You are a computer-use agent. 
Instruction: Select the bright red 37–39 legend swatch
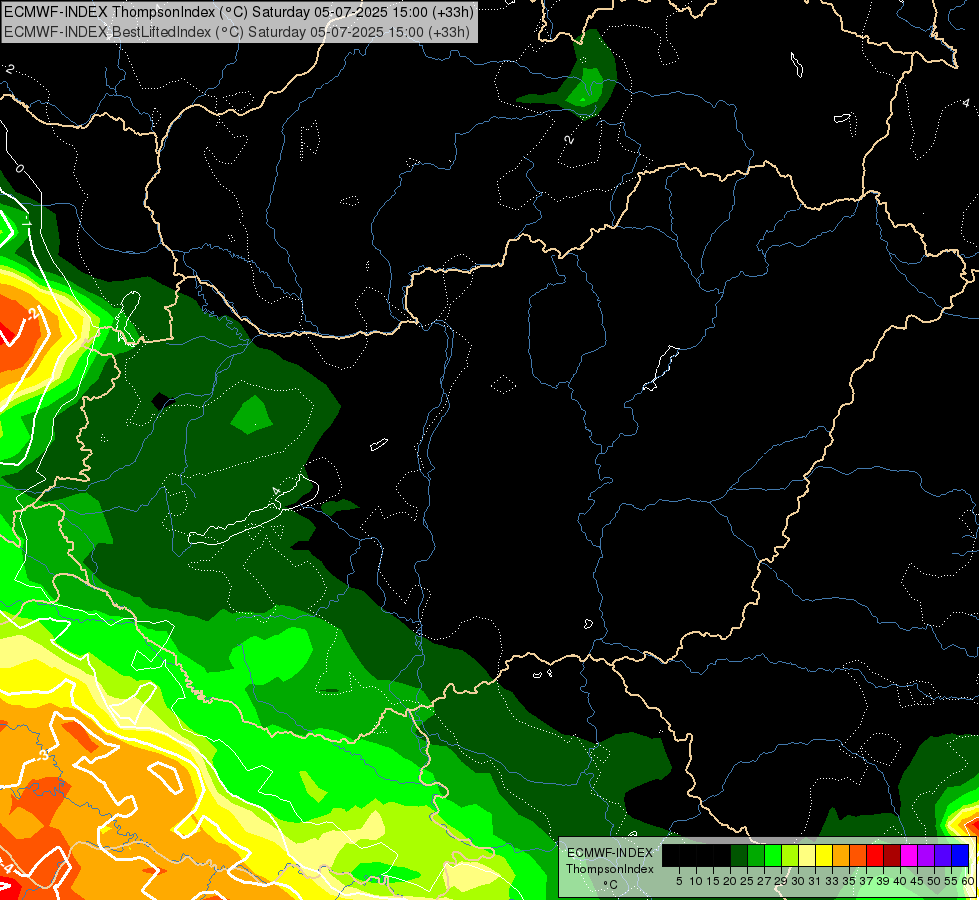click(875, 855)
